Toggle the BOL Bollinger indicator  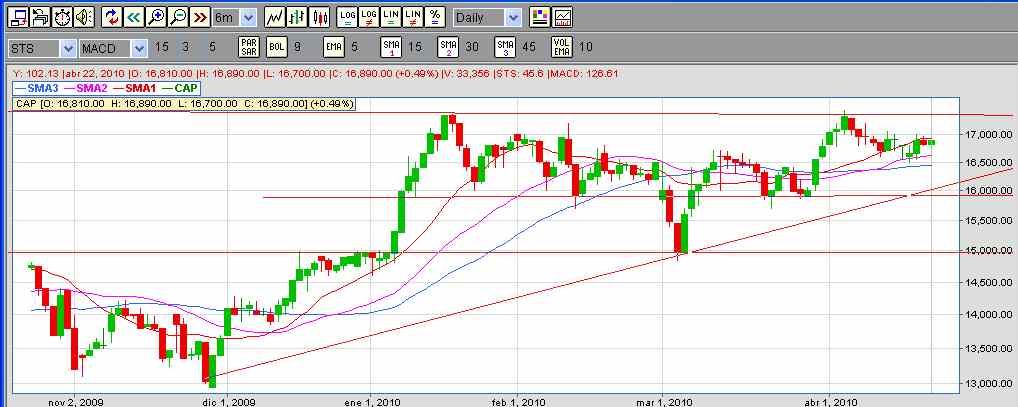click(x=277, y=47)
